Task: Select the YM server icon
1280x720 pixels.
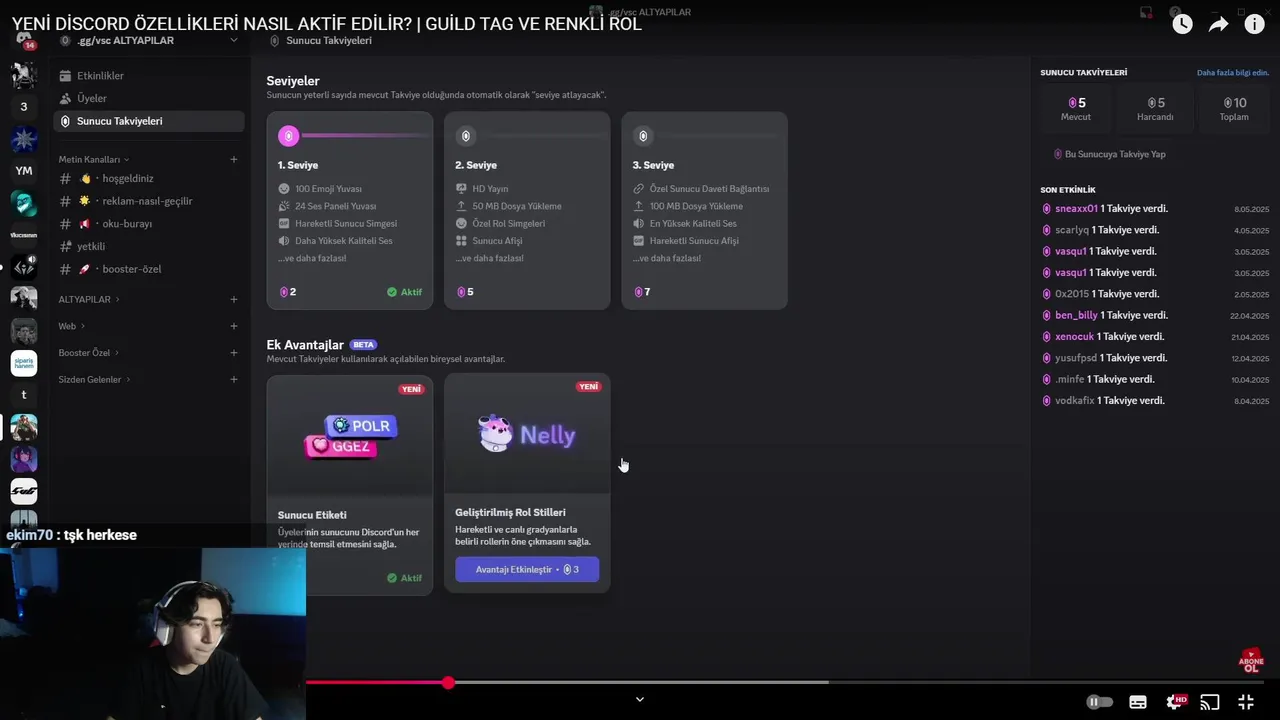Action: tap(24, 170)
